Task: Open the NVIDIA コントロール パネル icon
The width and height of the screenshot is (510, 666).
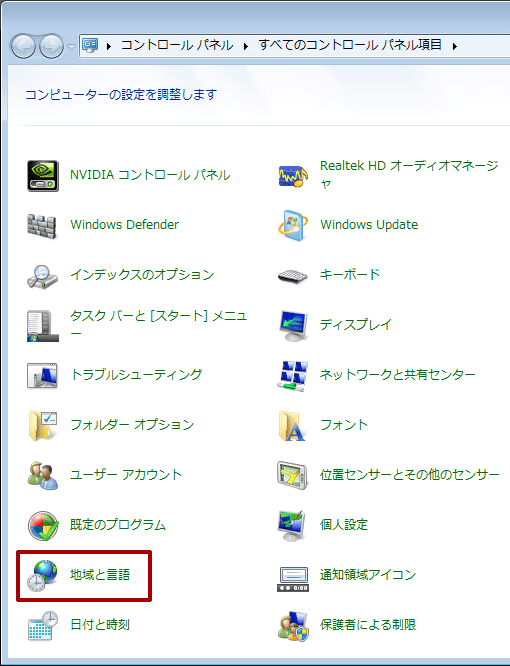Action: [x=43, y=176]
